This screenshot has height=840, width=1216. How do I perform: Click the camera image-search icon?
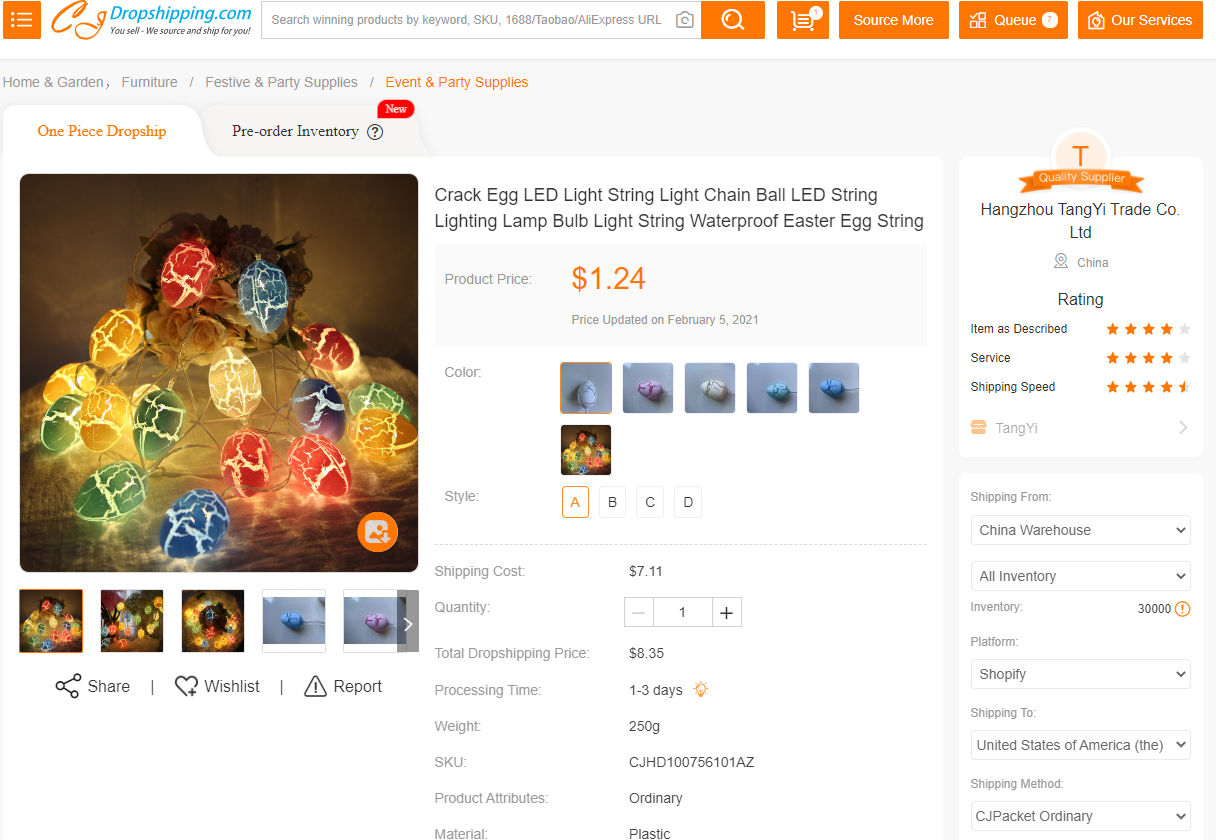click(x=684, y=20)
